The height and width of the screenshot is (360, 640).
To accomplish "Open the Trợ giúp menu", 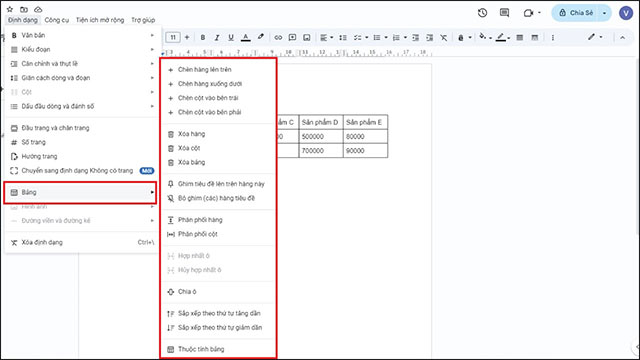I will pyautogui.click(x=143, y=20).
